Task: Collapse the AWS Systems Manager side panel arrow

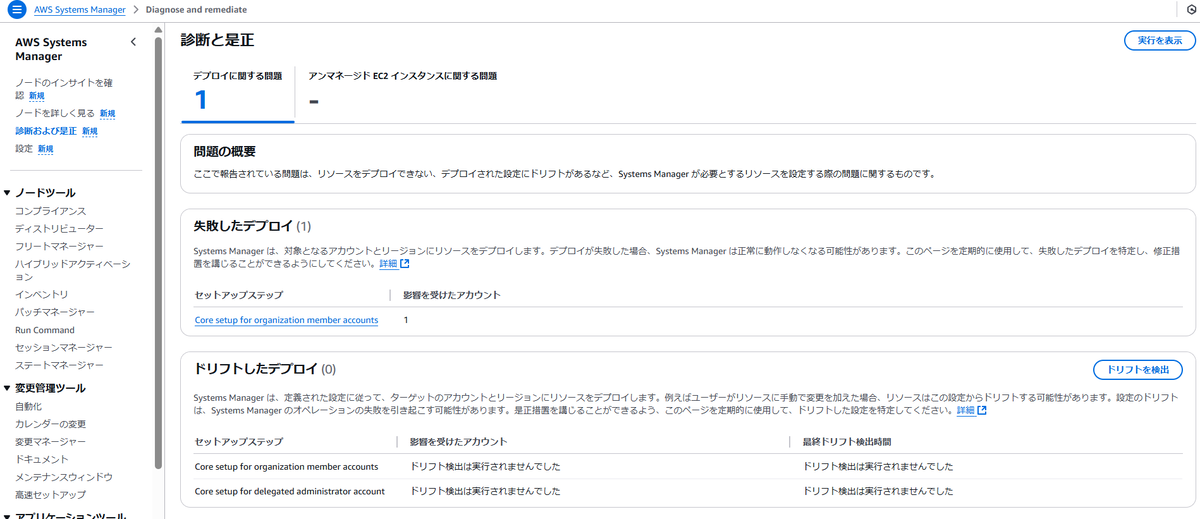Action: click(x=134, y=42)
